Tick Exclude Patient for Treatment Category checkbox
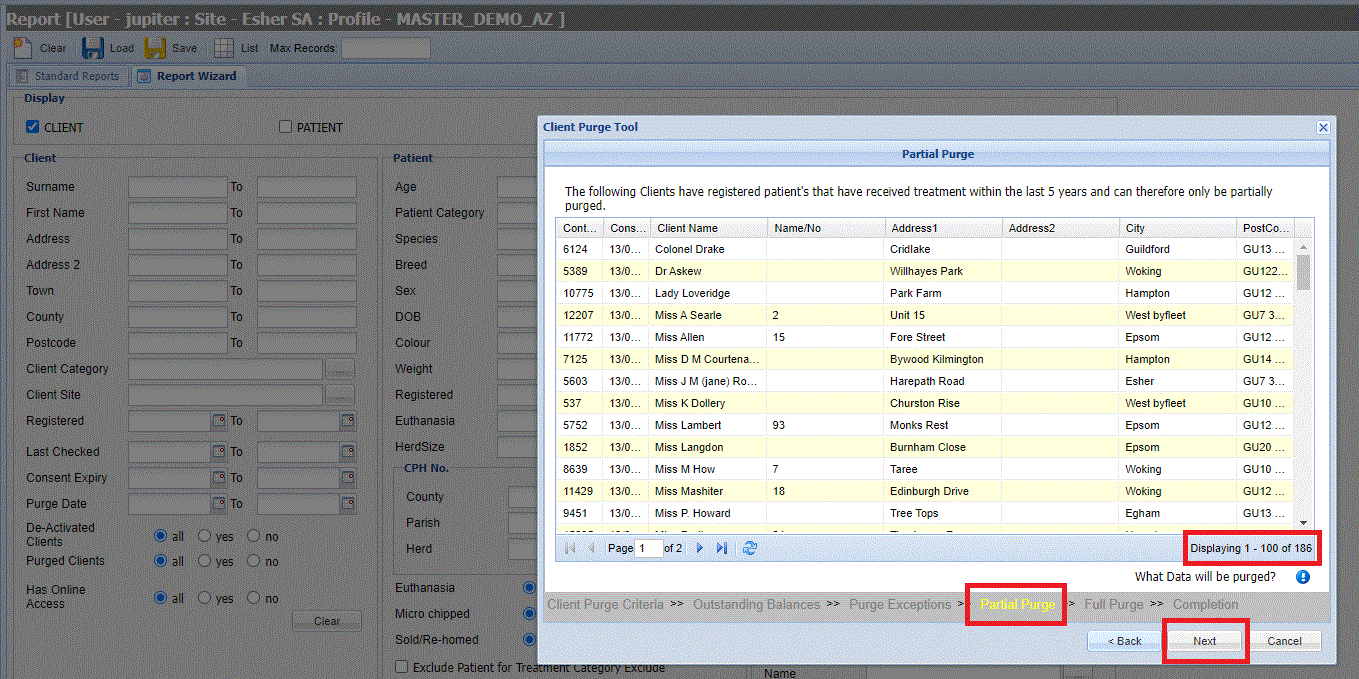The height and width of the screenshot is (679, 1359). (402, 667)
